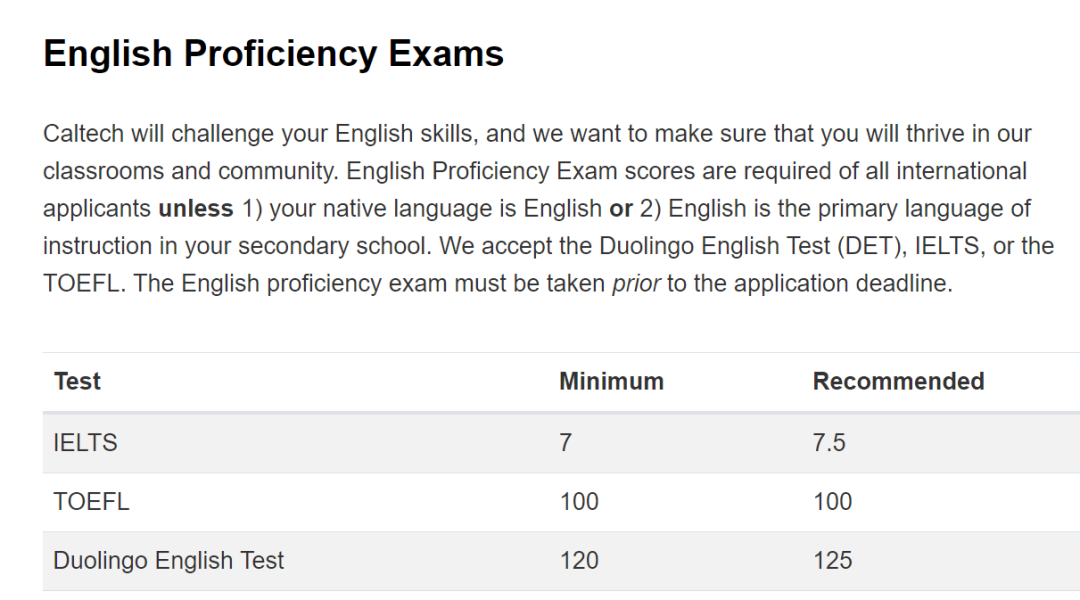Select the Minimum column header
This screenshot has width=1080, height=600.
pos(611,381)
